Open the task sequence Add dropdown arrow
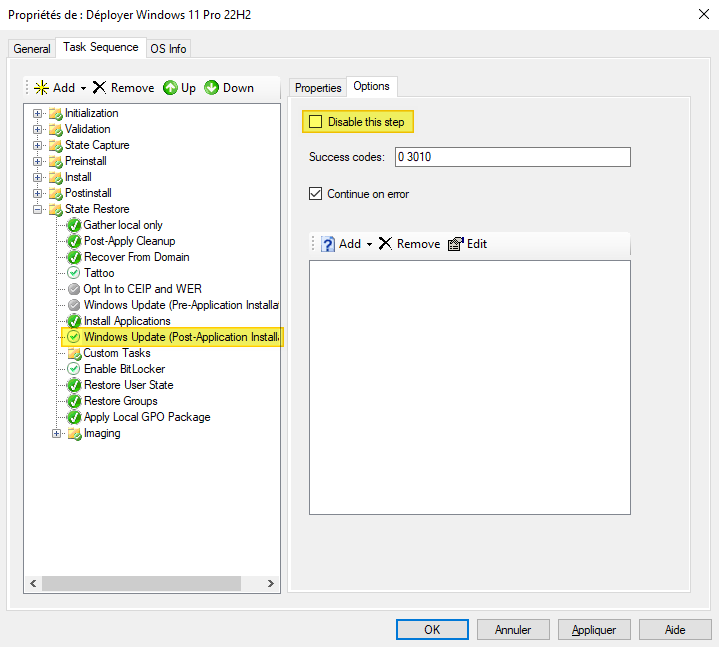Screen dimensions: 719x647 click(x=83, y=88)
